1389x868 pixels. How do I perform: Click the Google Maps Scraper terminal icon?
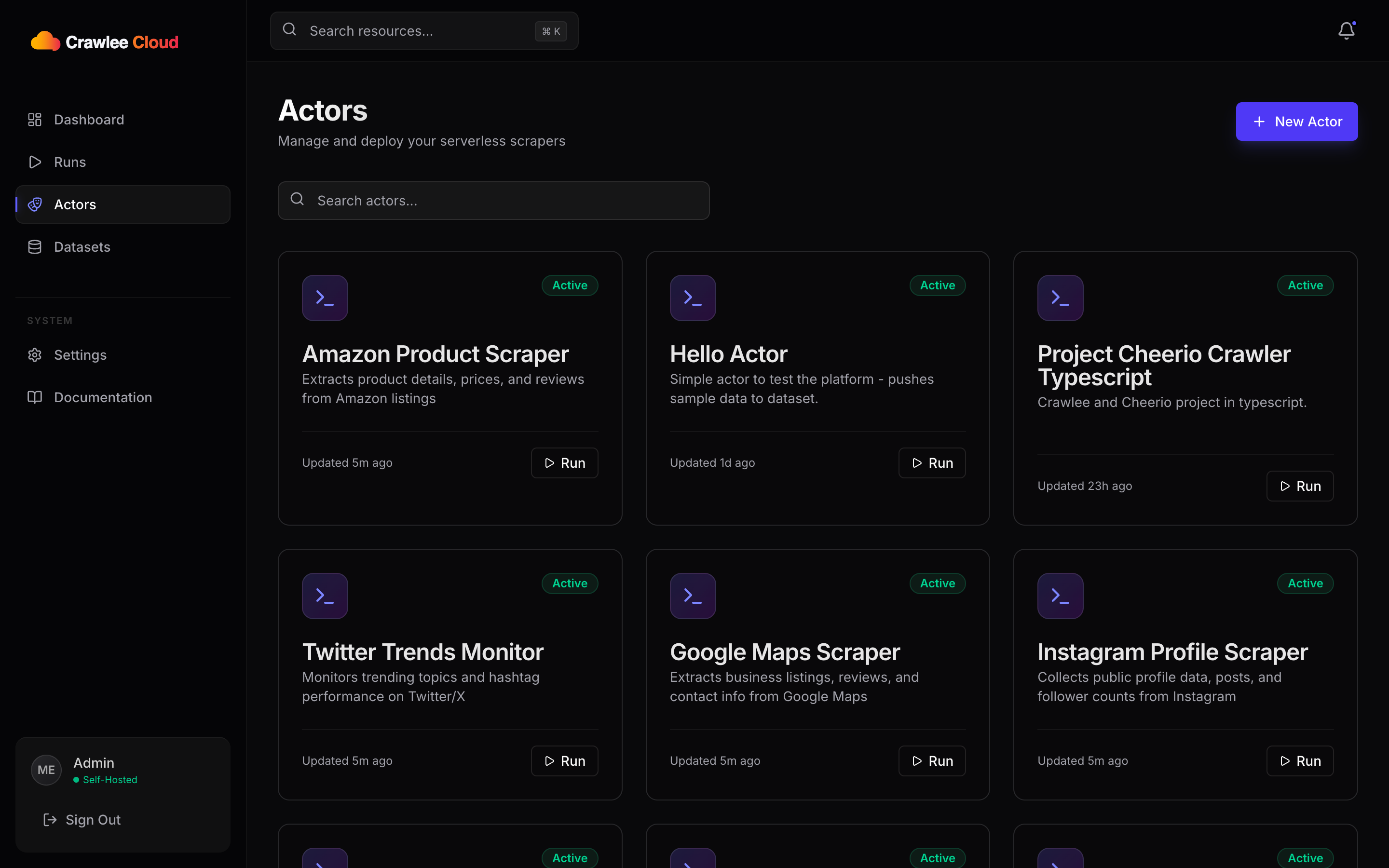click(692, 596)
